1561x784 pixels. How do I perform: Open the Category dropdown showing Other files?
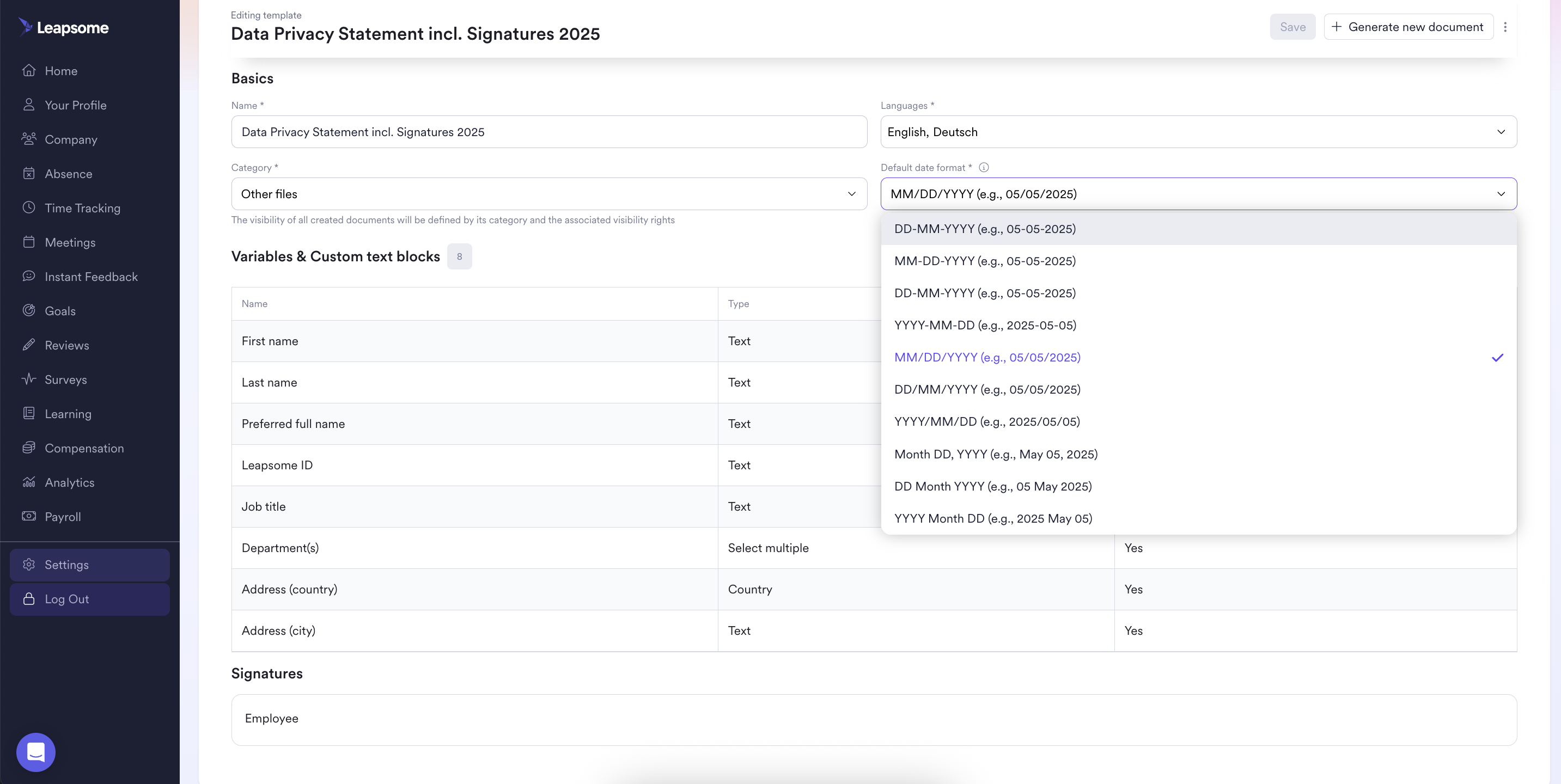pyautogui.click(x=548, y=194)
